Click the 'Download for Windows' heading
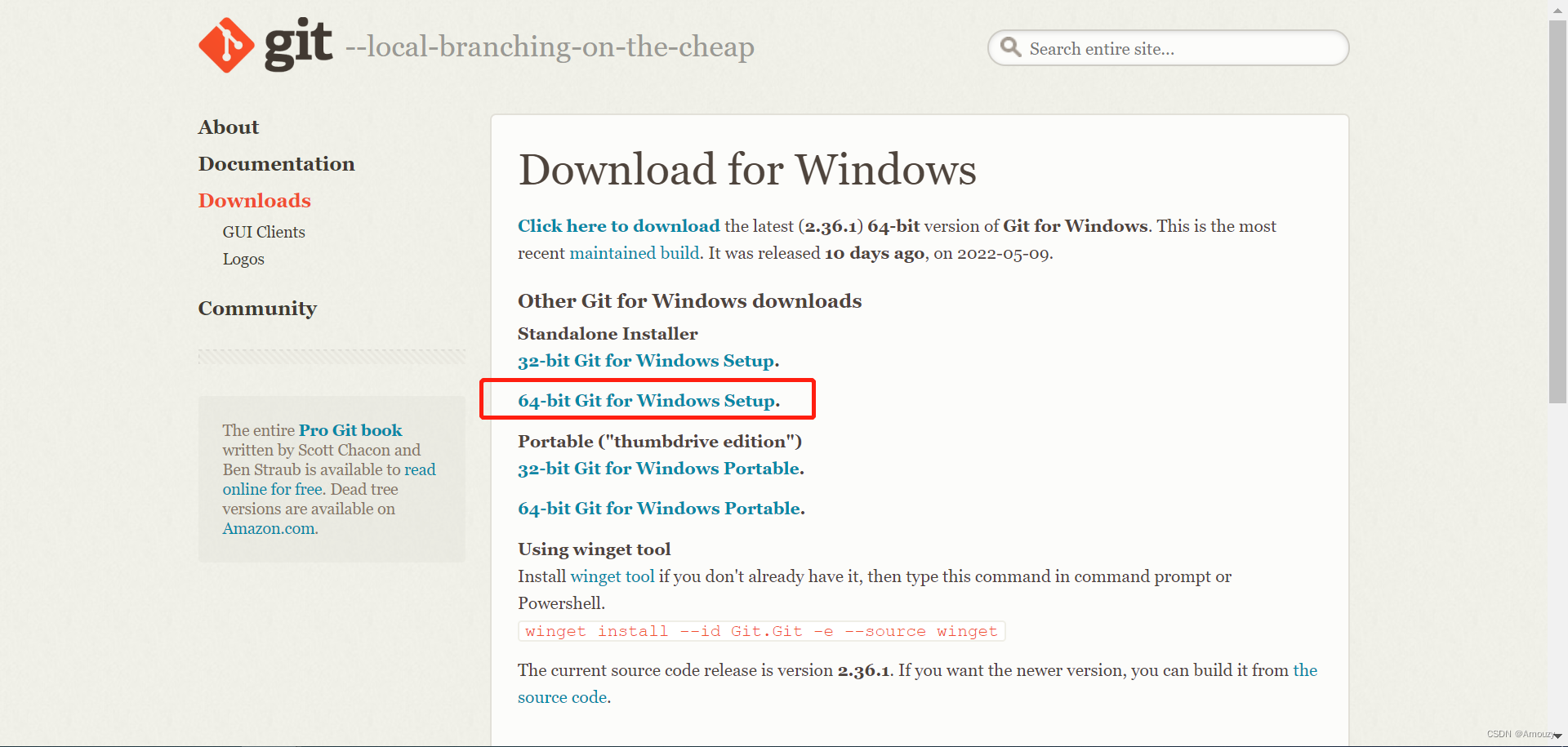The width and height of the screenshot is (1568, 747). (x=747, y=169)
